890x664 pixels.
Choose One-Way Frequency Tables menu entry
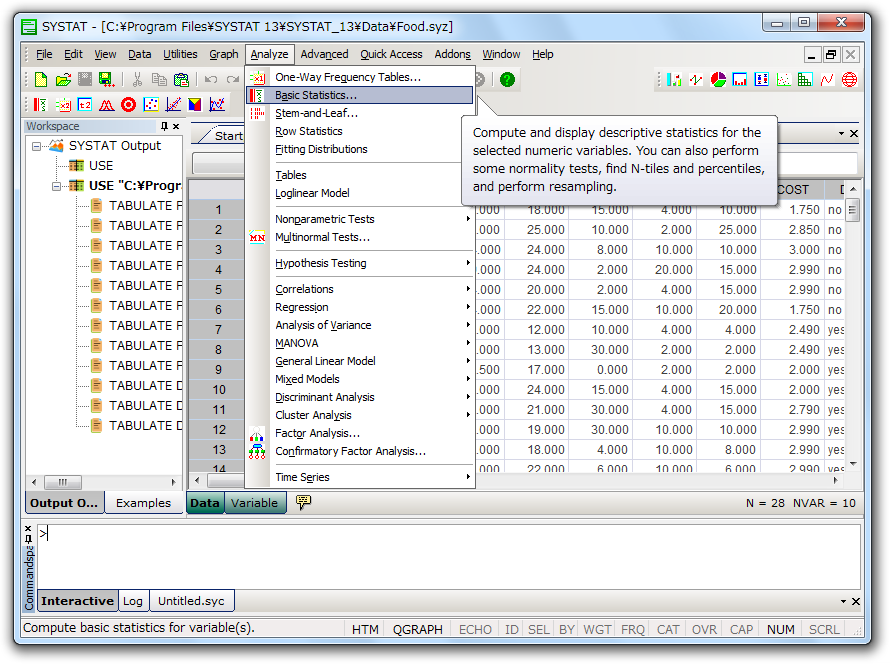click(x=359, y=77)
